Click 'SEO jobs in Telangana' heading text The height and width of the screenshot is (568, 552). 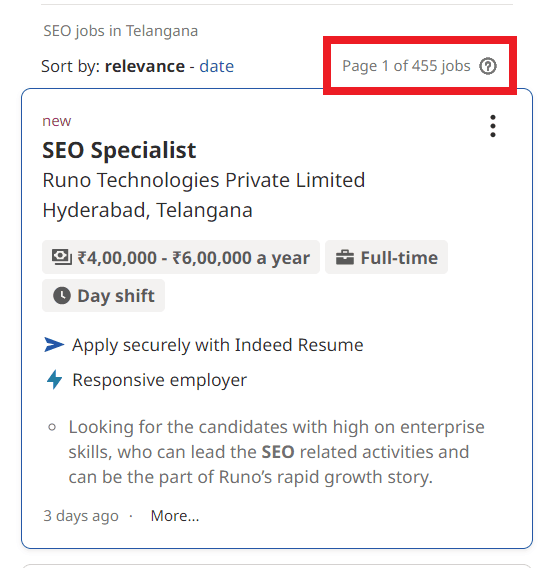click(121, 31)
